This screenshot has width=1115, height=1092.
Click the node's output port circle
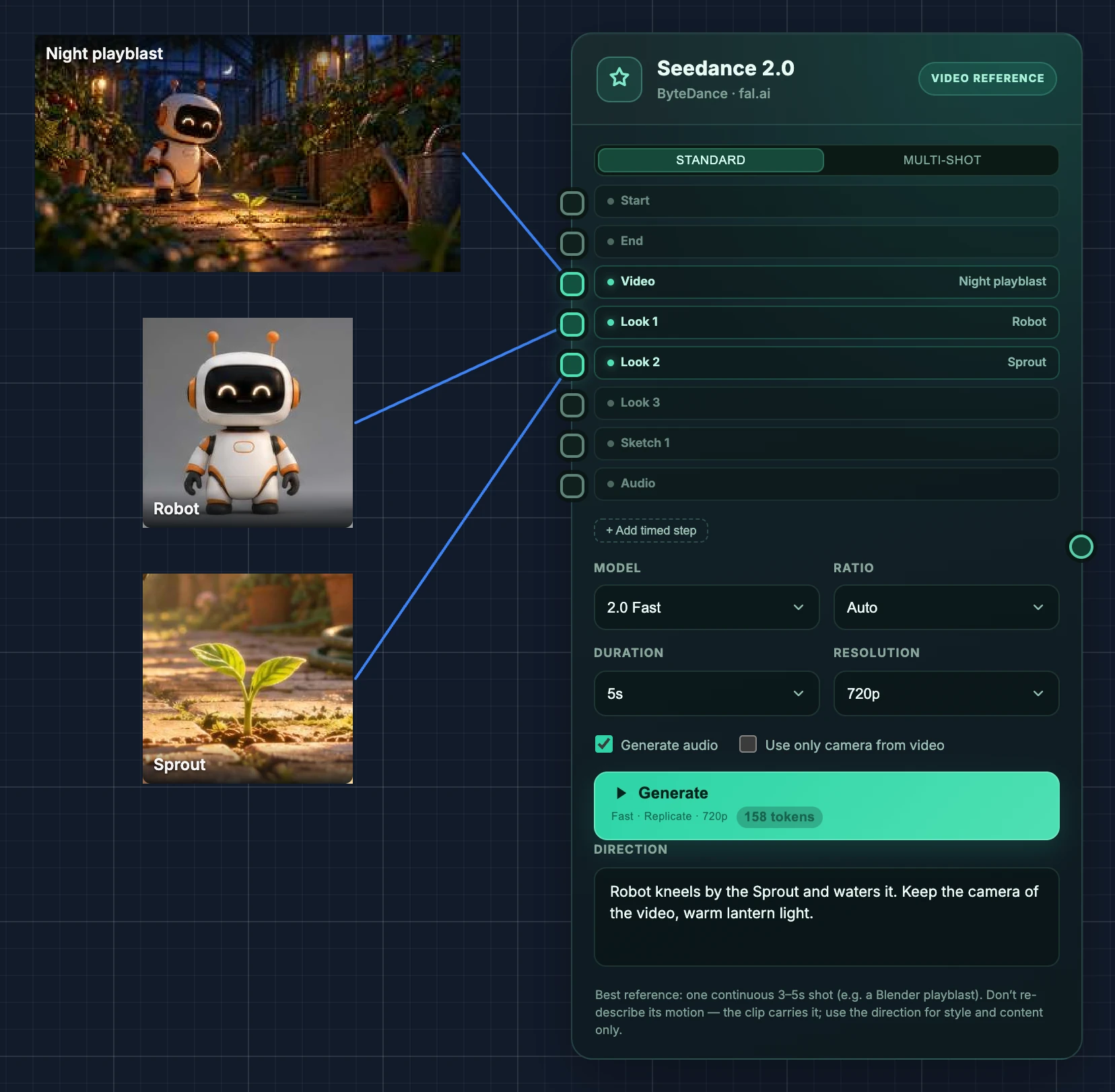tap(1081, 547)
